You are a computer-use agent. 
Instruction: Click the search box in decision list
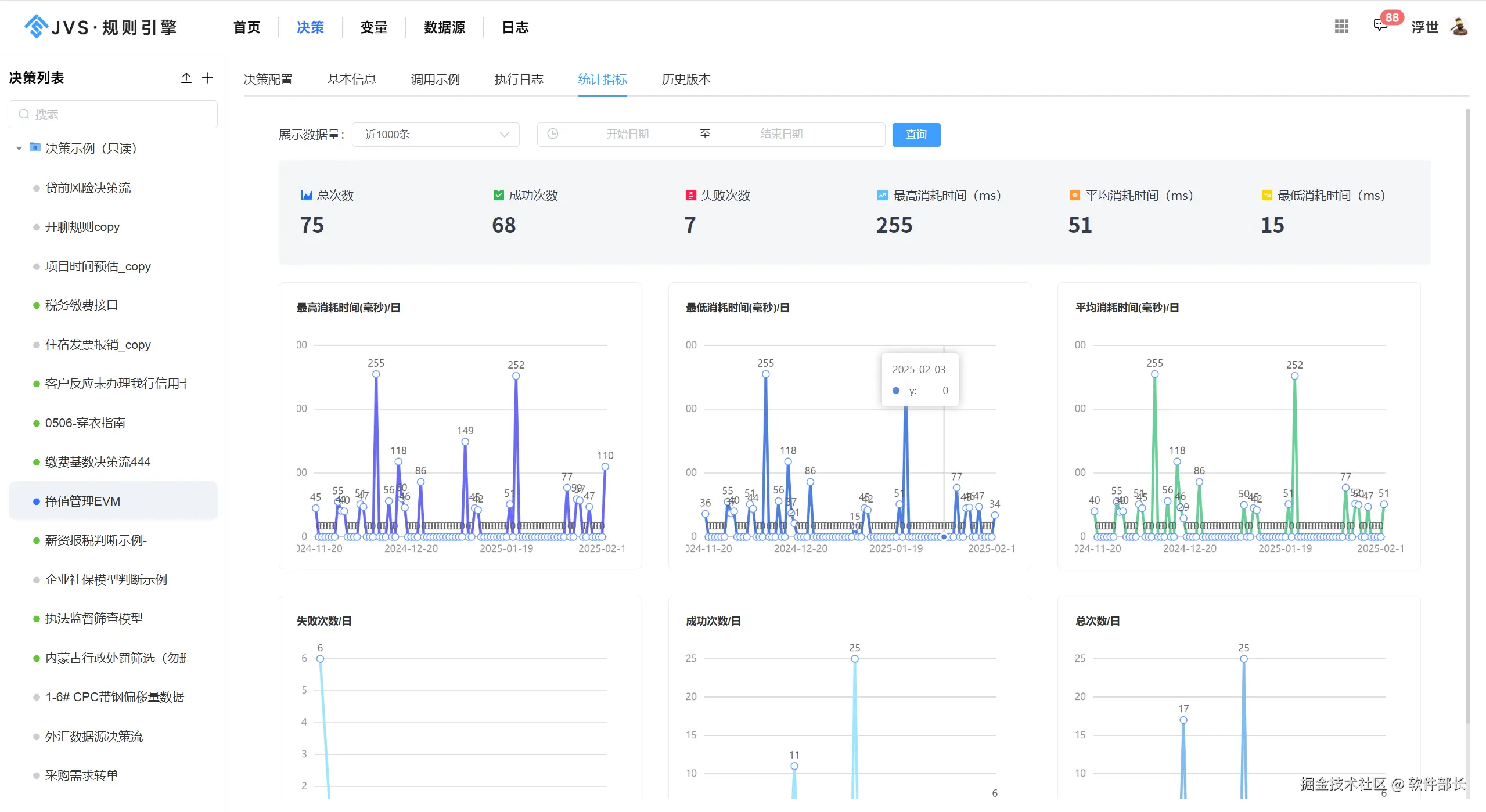pyautogui.click(x=113, y=114)
